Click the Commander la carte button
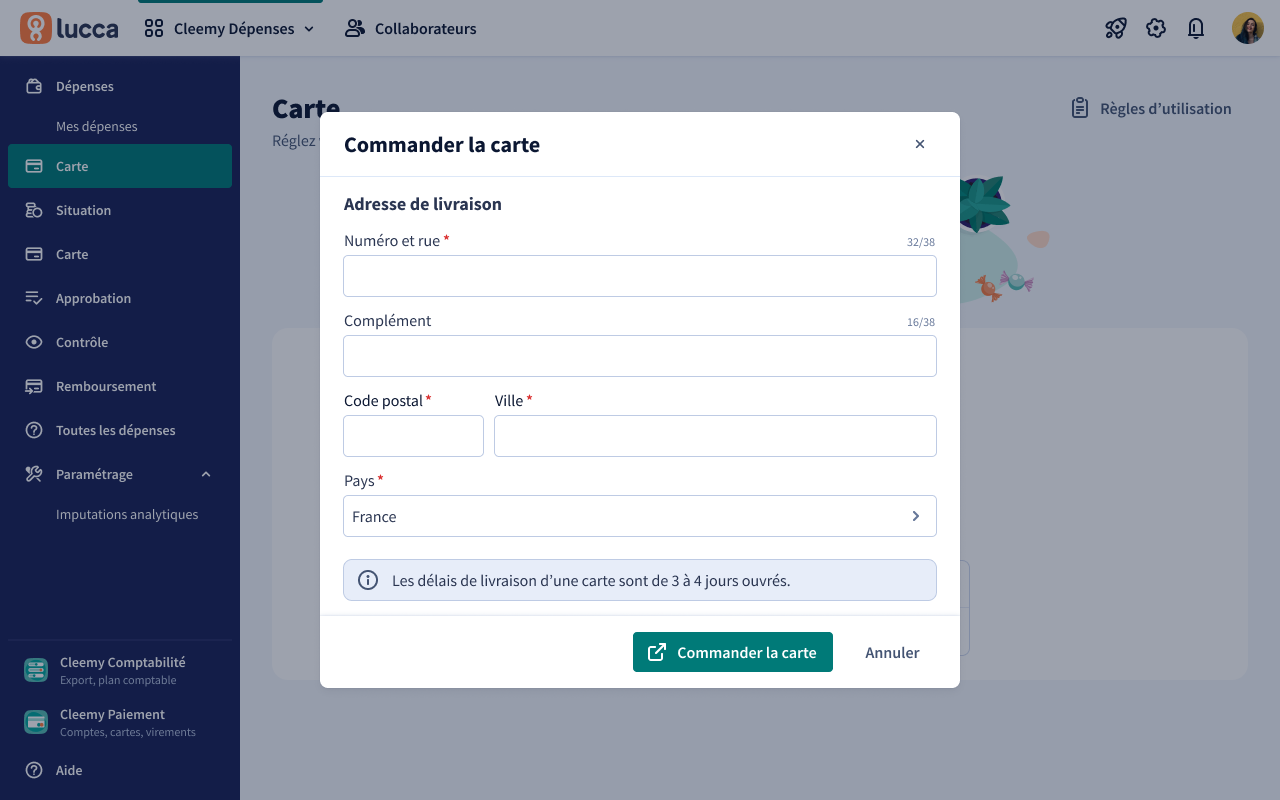This screenshot has width=1280, height=800. pos(733,652)
